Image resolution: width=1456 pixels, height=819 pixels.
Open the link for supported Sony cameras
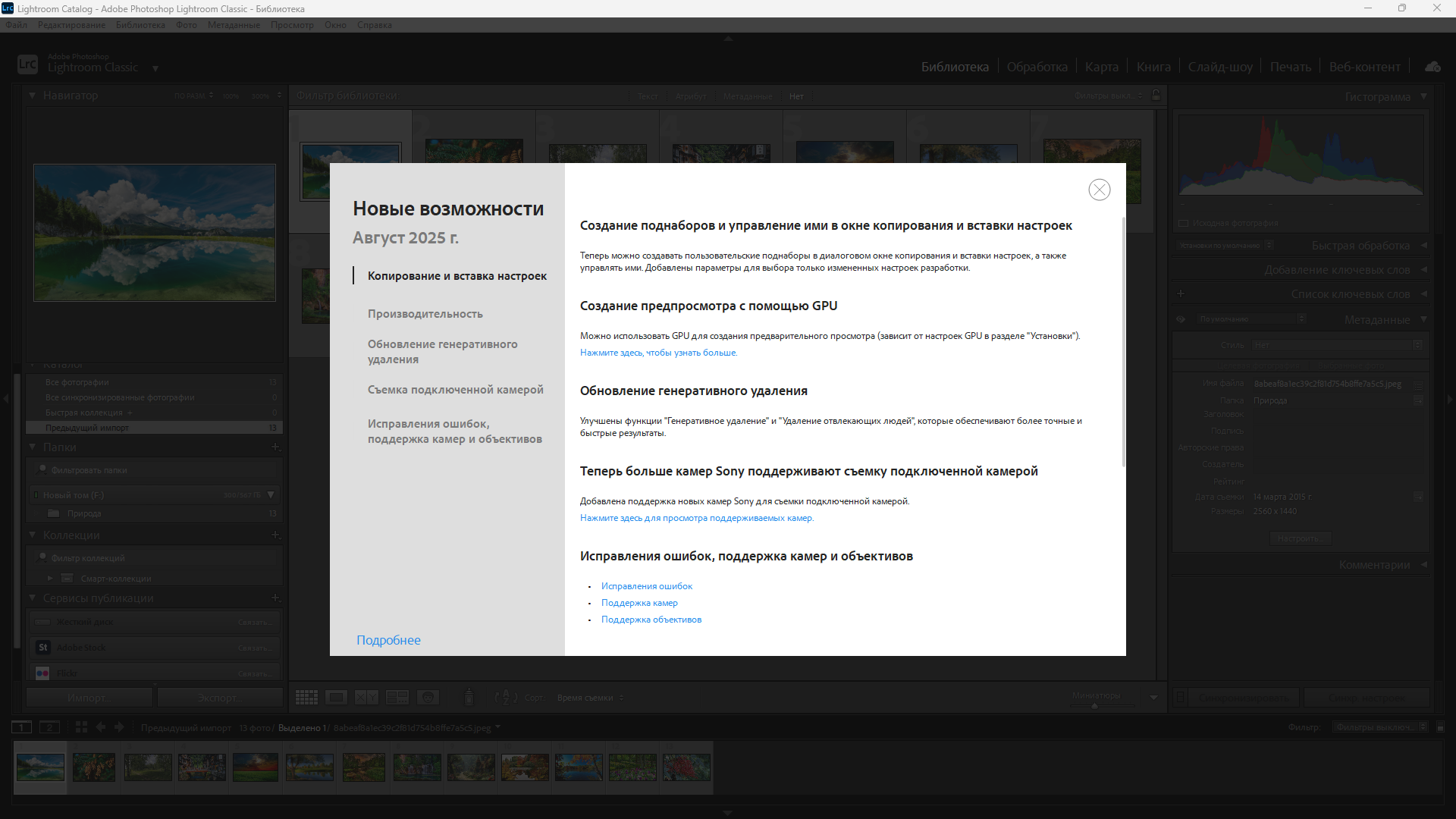pyautogui.click(x=697, y=518)
